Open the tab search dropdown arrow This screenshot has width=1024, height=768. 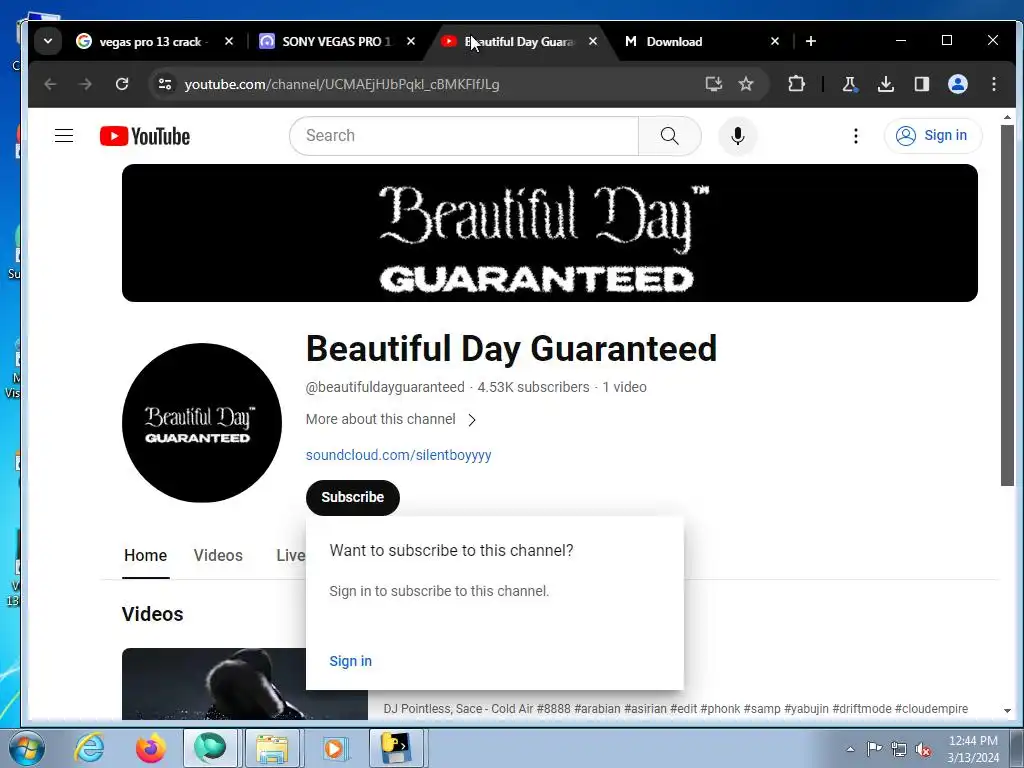(48, 41)
